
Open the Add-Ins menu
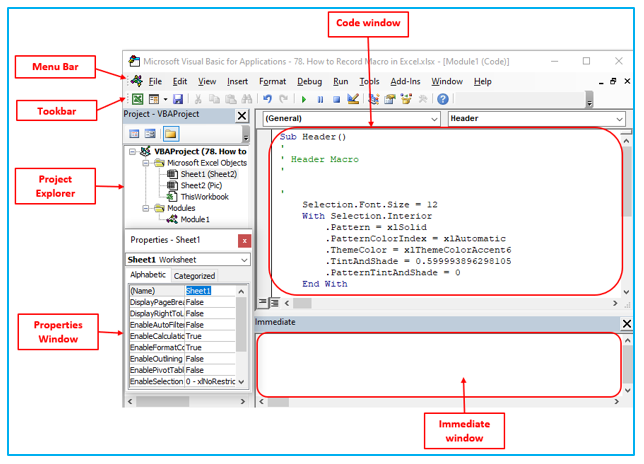405,81
